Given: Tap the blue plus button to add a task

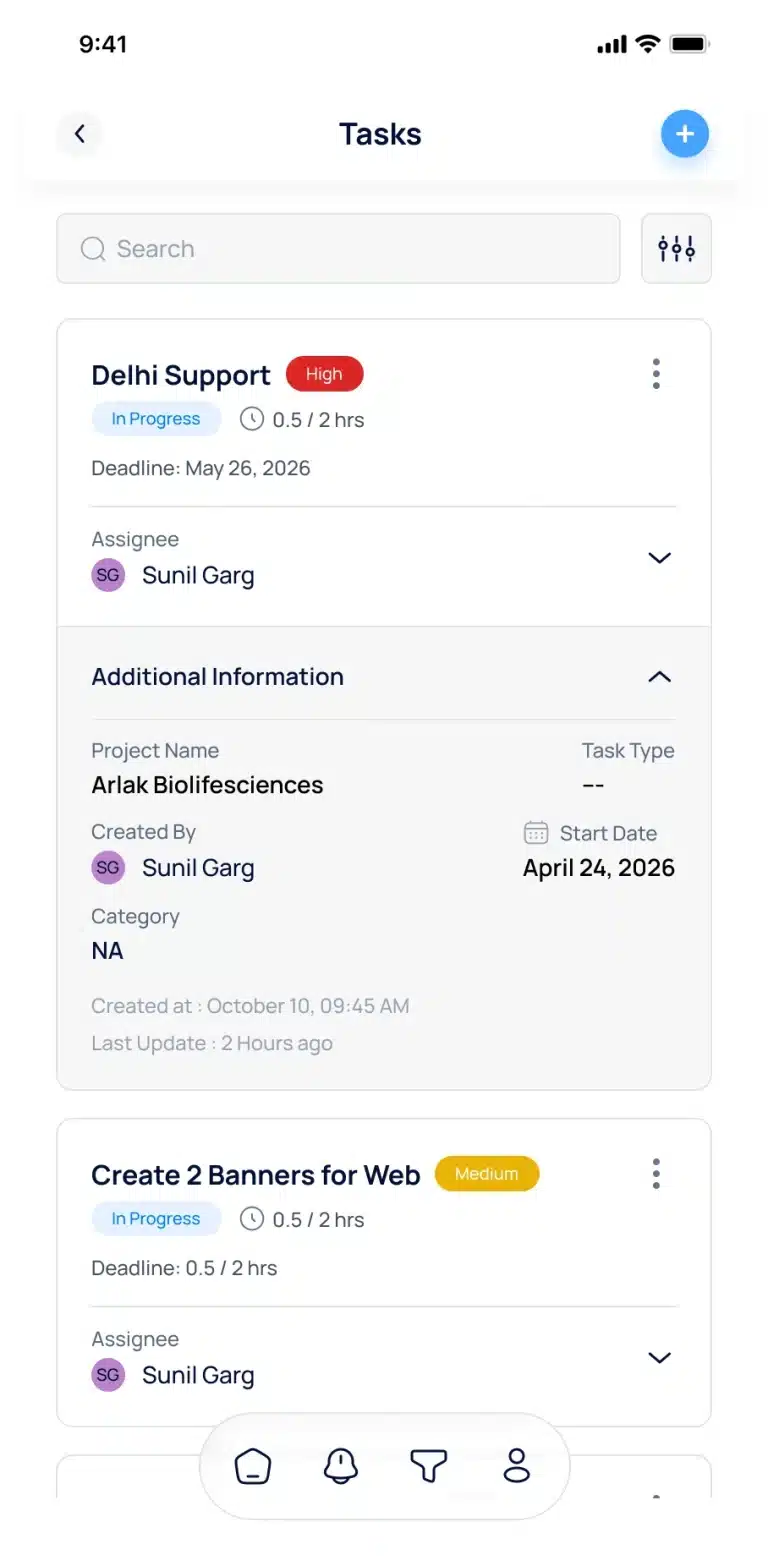Looking at the screenshot, I should [685, 134].
